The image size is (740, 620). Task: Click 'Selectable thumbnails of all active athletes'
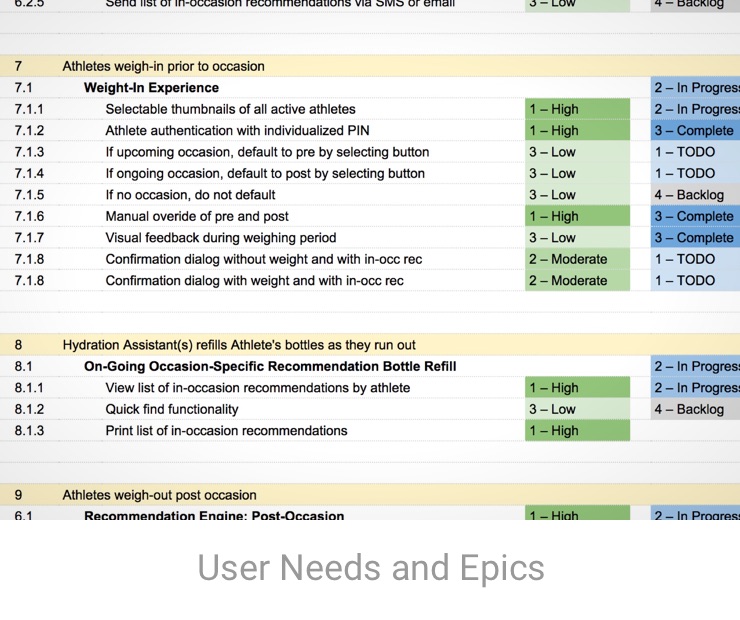[230, 109]
